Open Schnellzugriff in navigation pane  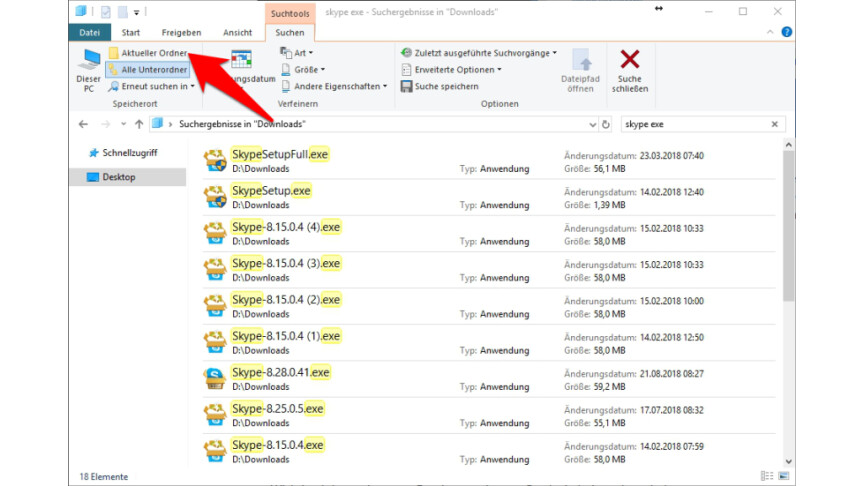click(x=124, y=153)
